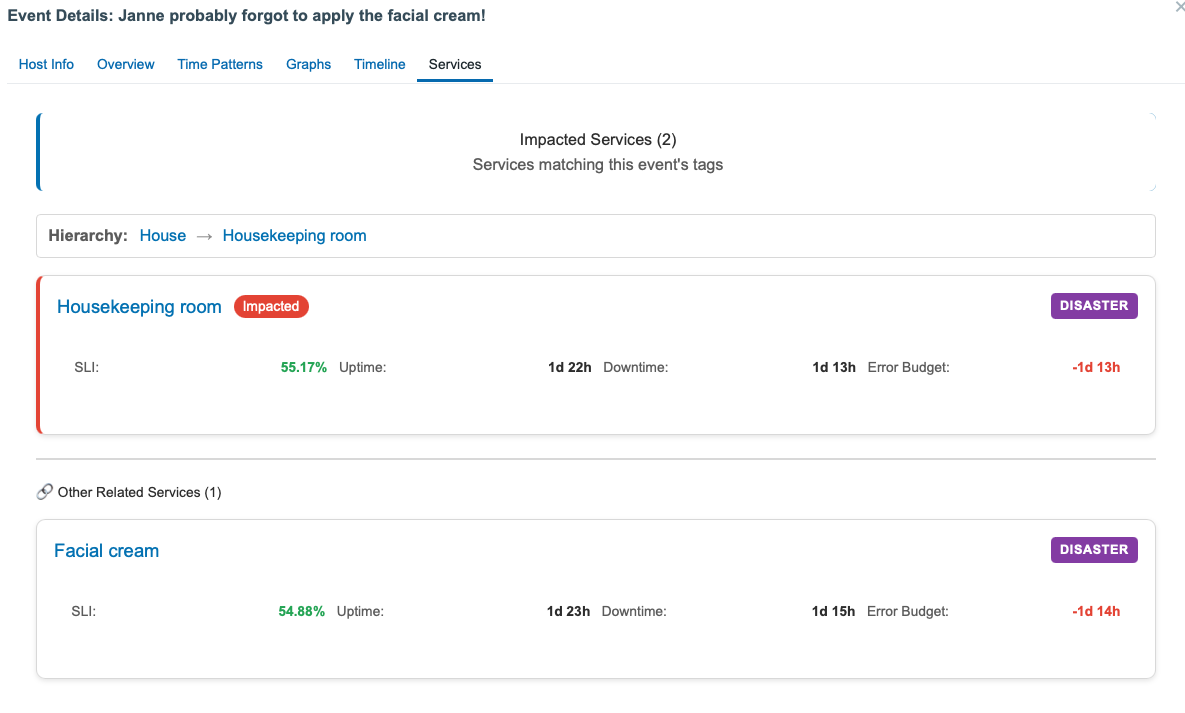Switch to the Graphs tab
The height and width of the screenshot is (713, 1185).
[308, 64]
